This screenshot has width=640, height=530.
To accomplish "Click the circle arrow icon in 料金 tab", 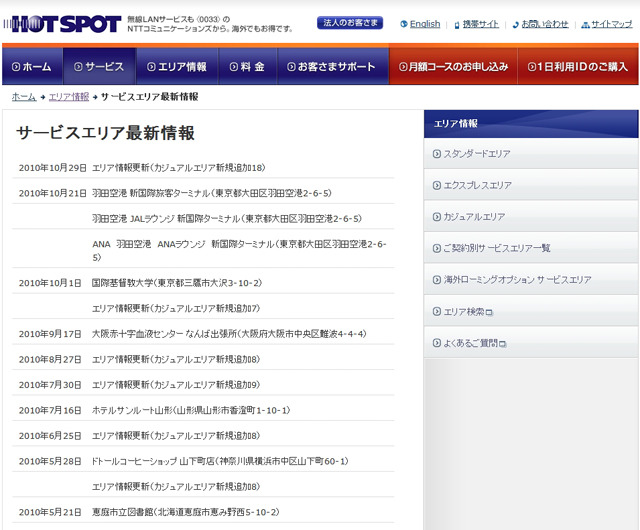I will click(233, 67).
